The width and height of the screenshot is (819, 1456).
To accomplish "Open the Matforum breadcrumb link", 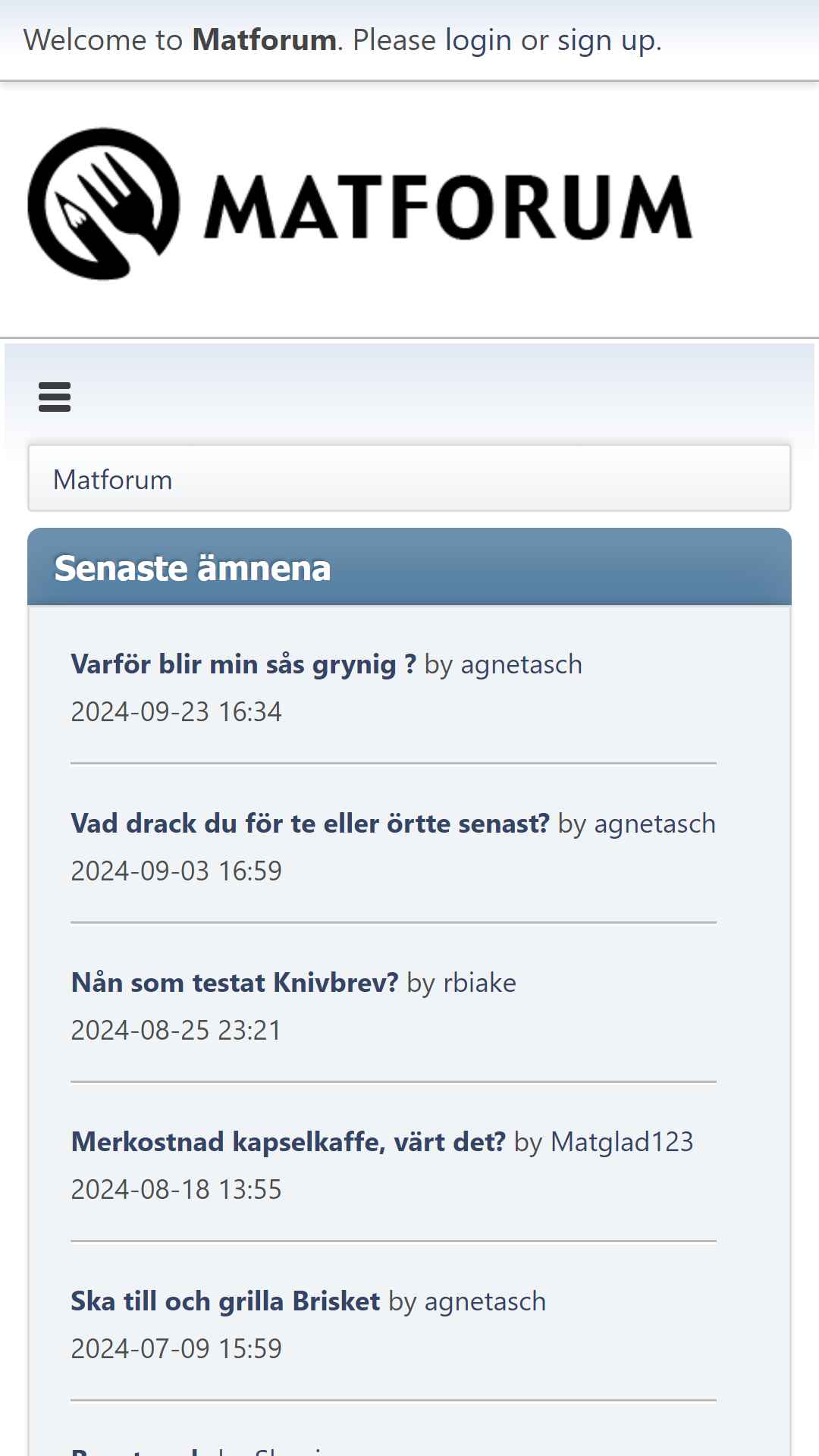I will tap(112, 480).
